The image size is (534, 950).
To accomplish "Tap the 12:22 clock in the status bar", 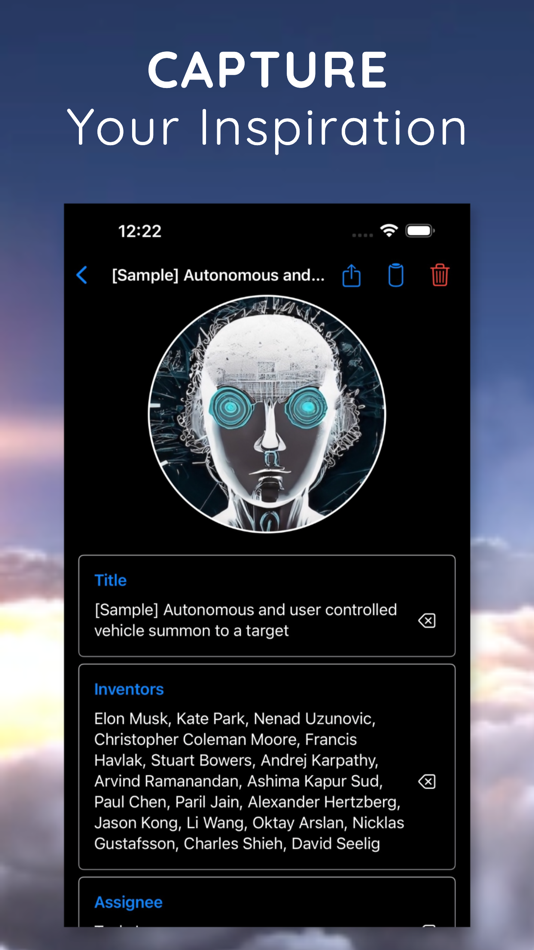I will coord(140,231).
